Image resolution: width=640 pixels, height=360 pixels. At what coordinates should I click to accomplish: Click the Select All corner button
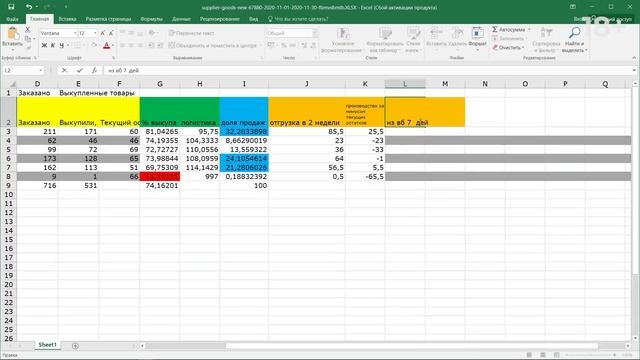(9, 84)
